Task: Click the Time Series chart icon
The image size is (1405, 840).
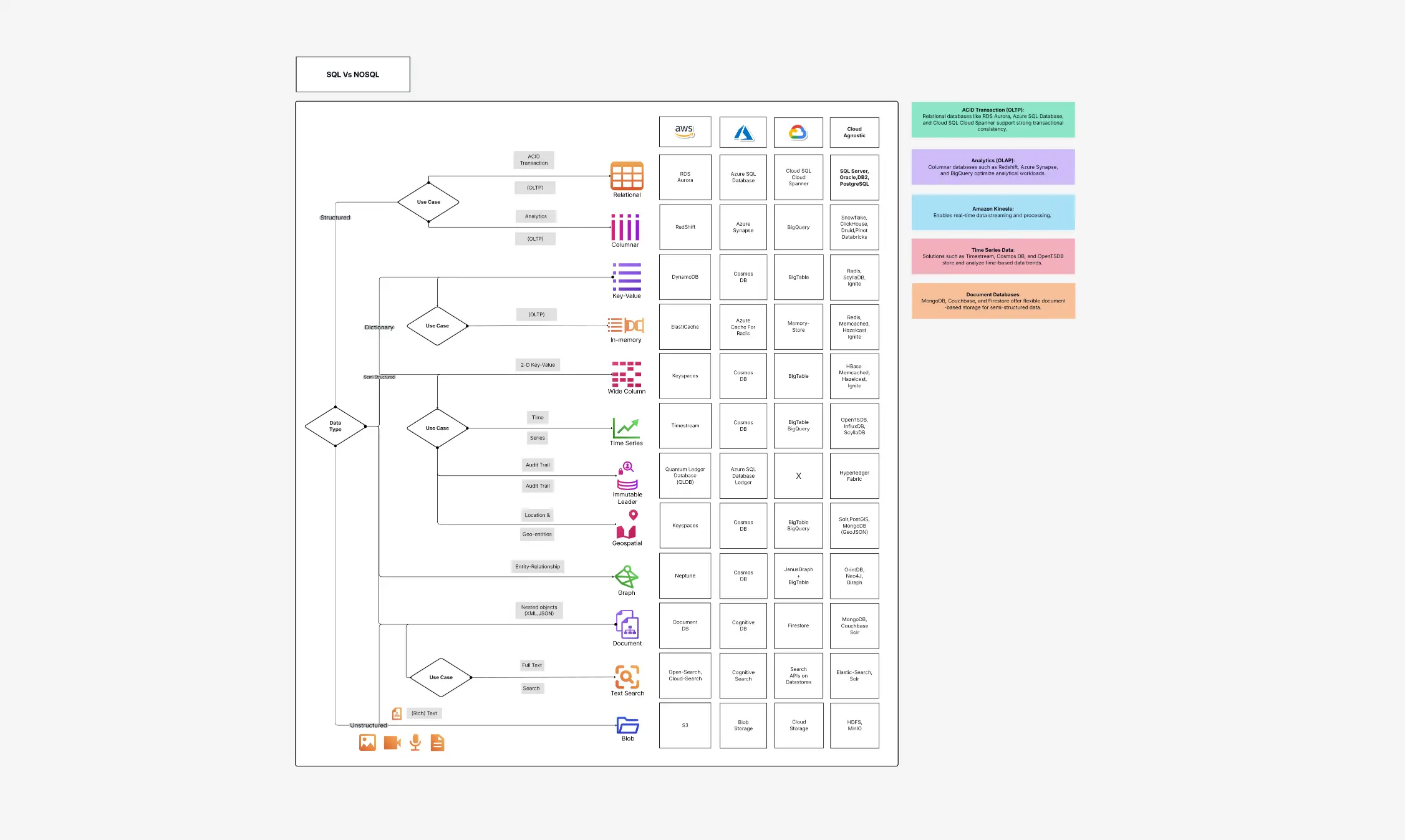Action: click(x=626, y=428)
